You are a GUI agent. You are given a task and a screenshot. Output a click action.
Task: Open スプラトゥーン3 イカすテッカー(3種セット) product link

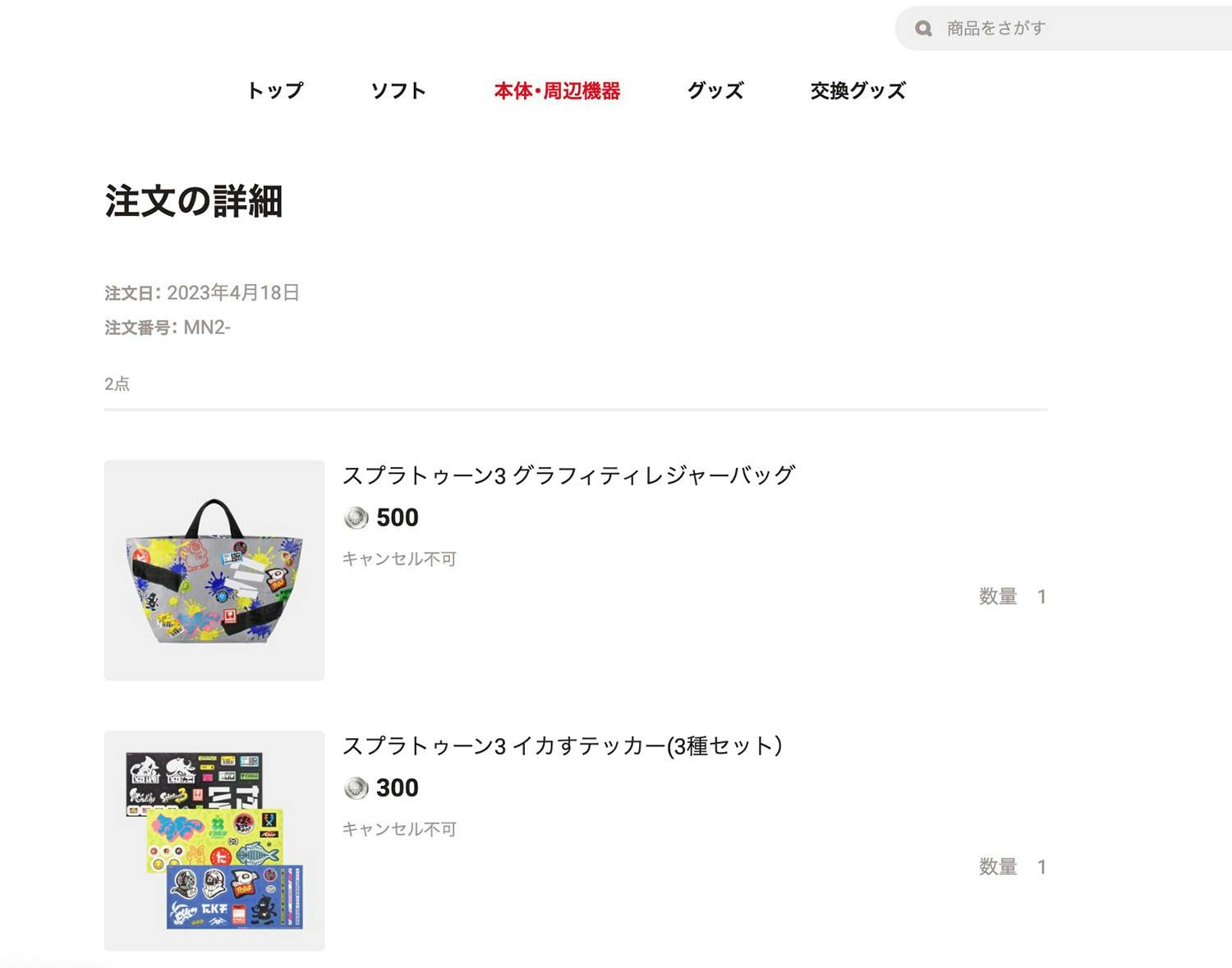562,745
